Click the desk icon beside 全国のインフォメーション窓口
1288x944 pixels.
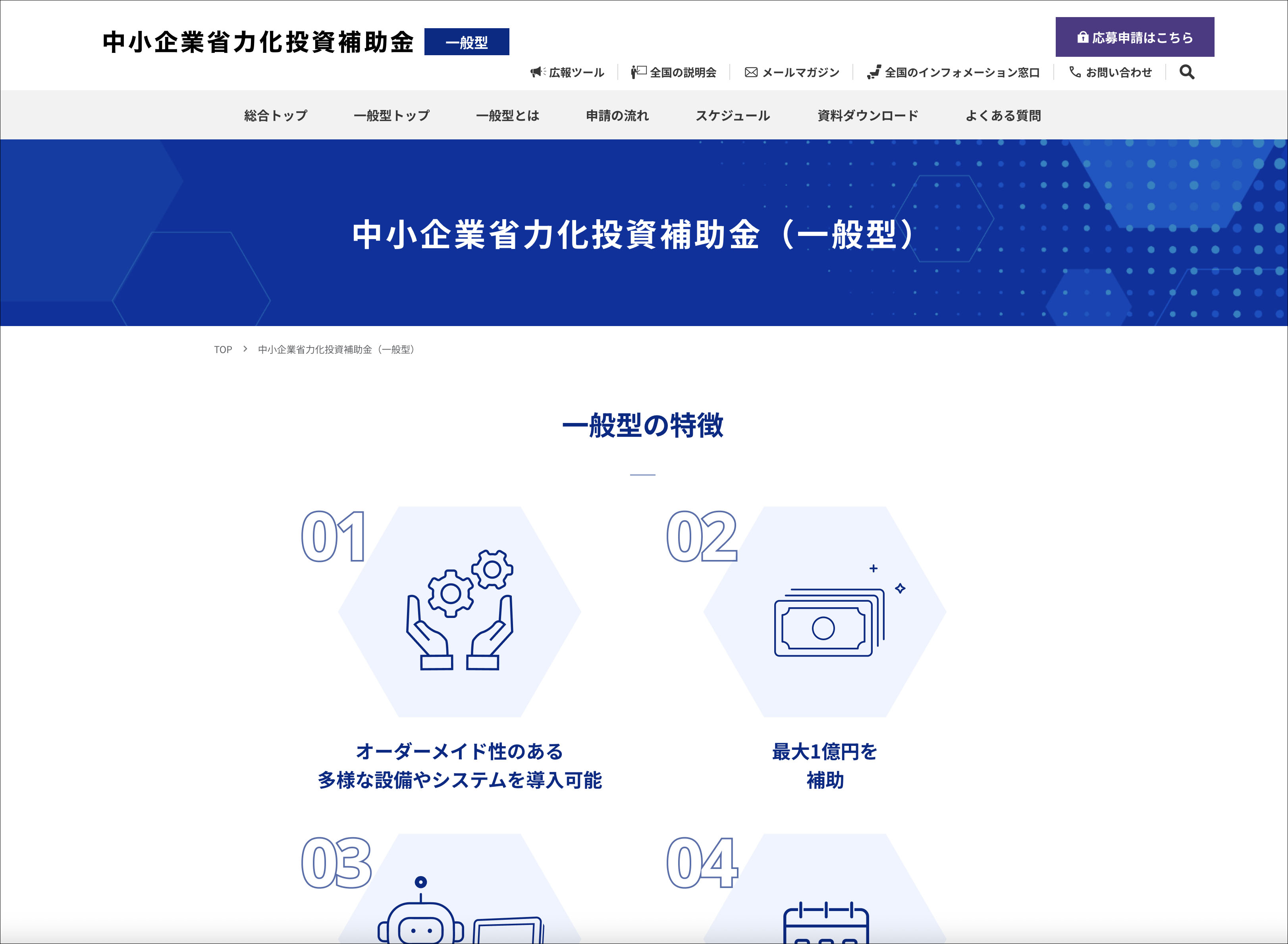tap(873, 72)
